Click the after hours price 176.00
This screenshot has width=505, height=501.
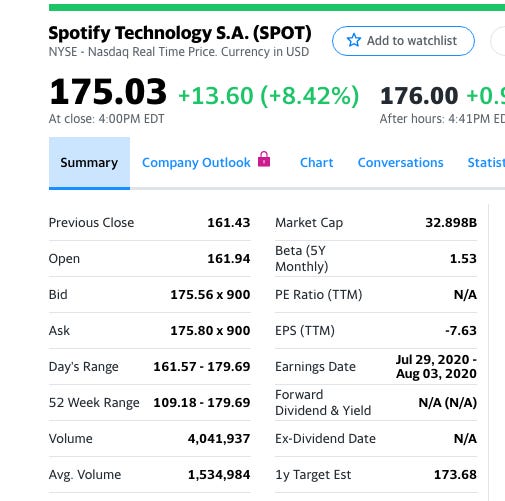(419, 96)
